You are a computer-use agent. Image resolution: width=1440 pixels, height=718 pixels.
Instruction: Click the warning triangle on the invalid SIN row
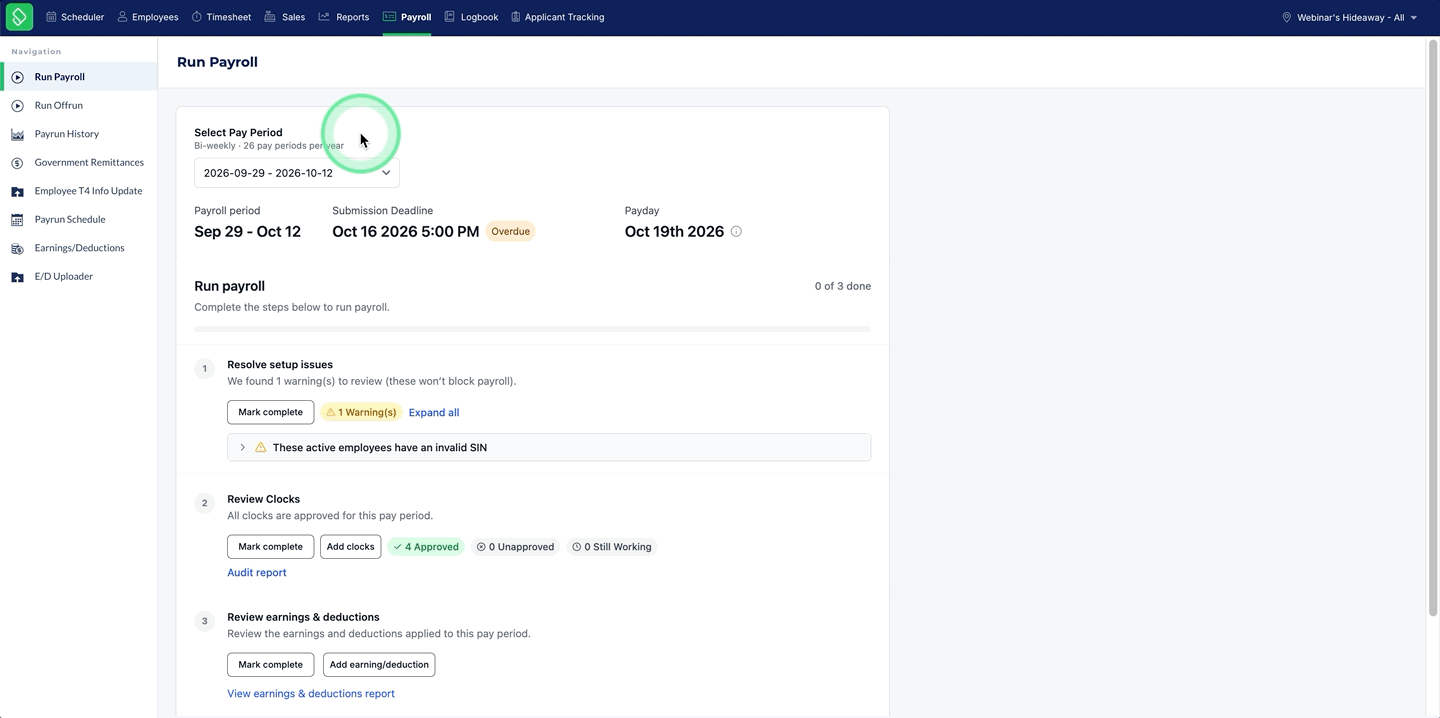click(261, 448)
